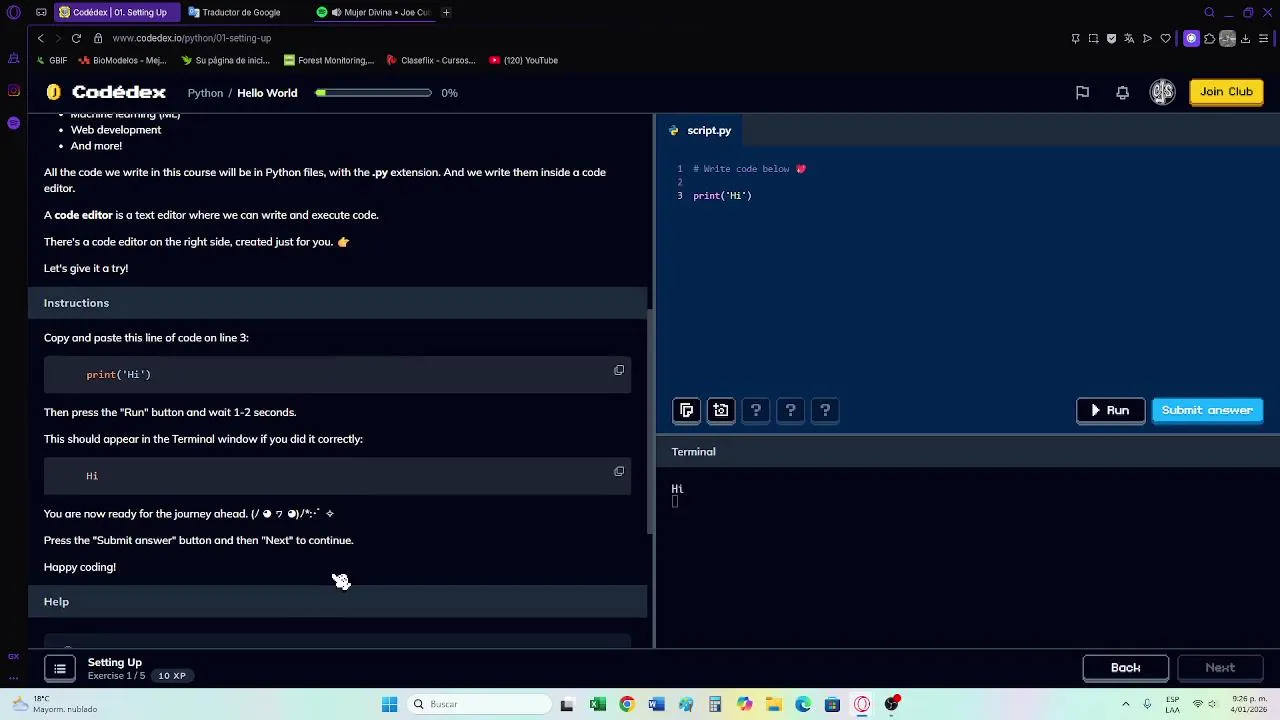The width and height of the screenshot is (1280, 720).
Task: Join the Codédex Club
Action: click(x=1226, y=92)
